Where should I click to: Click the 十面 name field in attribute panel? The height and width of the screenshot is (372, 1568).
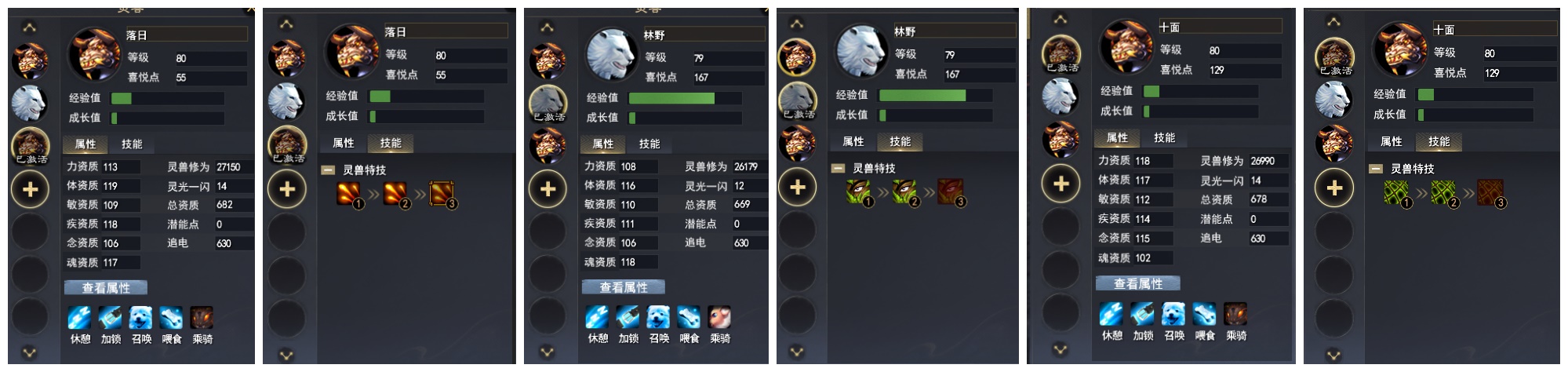coord(1221,27)
